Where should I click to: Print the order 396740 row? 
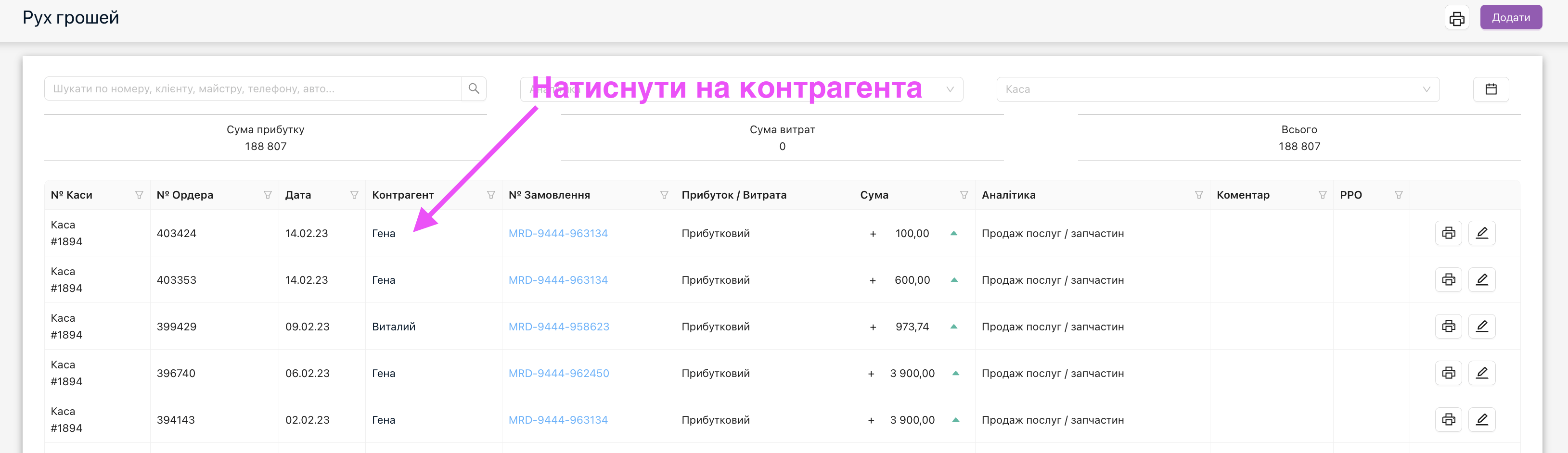tap(1448, 373)
